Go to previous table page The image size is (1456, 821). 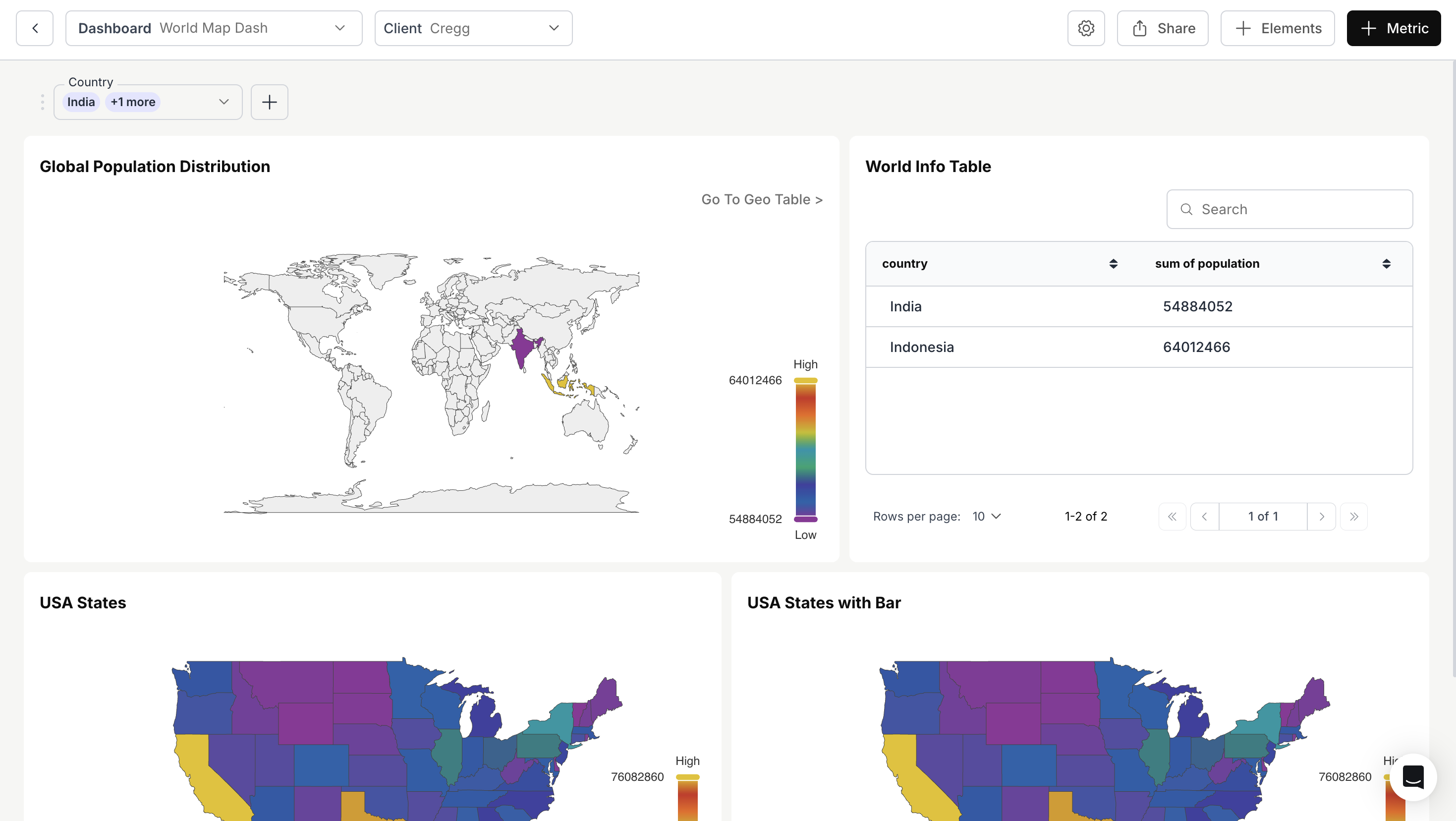pyautogui.click(x=1204, y=516)
